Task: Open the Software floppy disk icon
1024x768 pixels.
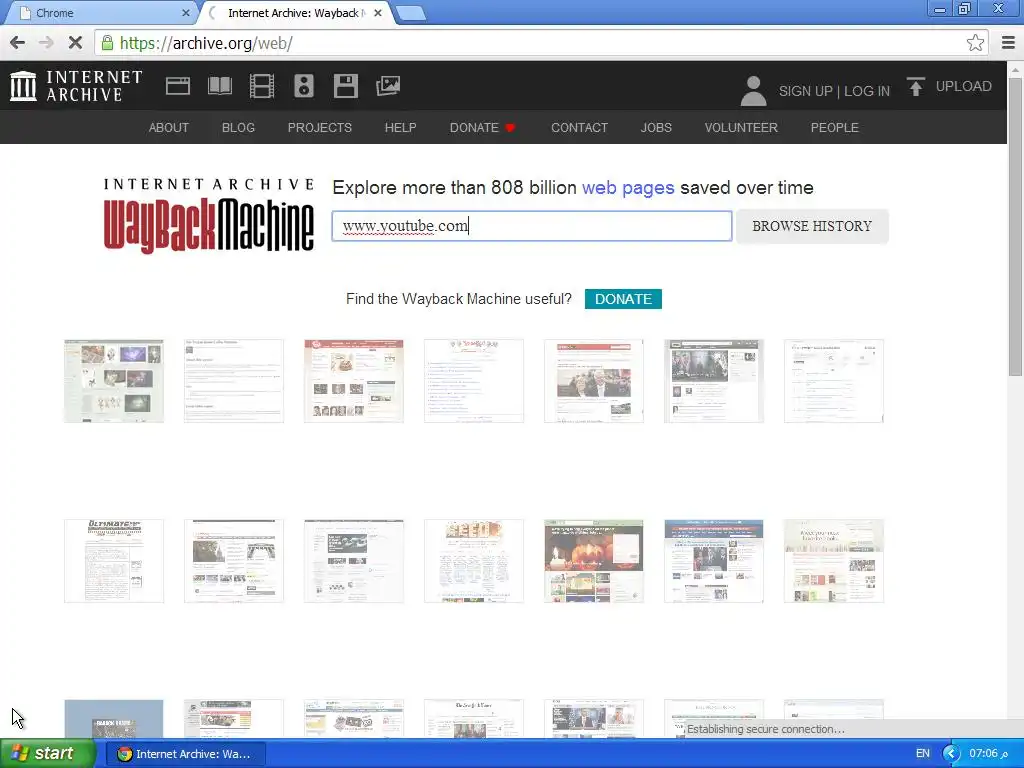Action: [x=345, y=86]
